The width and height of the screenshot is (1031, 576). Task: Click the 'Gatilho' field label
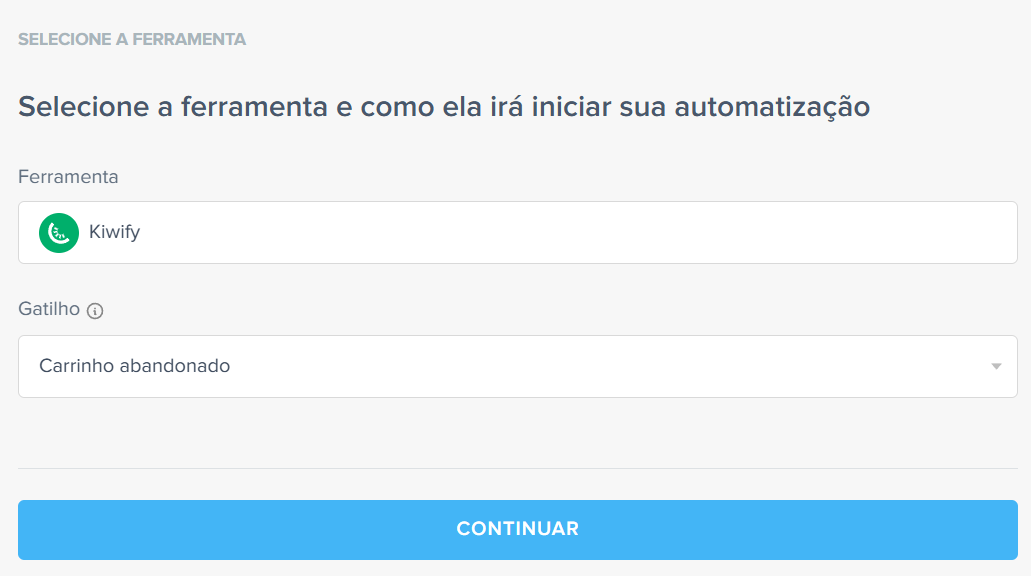[49, 308]
